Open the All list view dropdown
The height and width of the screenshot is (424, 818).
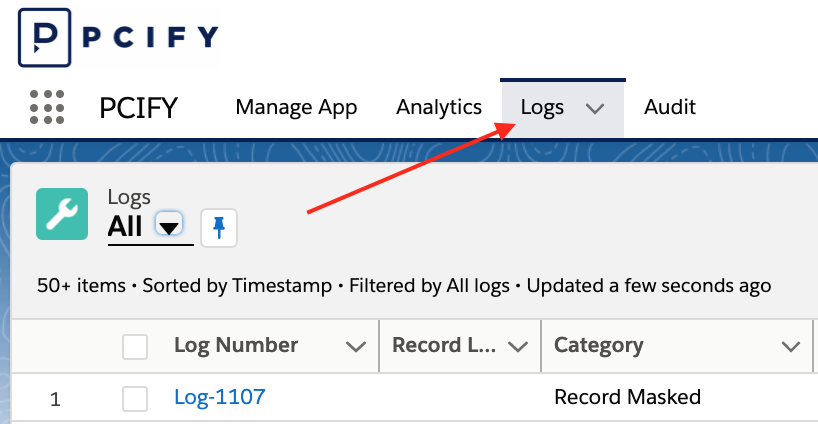169,225
